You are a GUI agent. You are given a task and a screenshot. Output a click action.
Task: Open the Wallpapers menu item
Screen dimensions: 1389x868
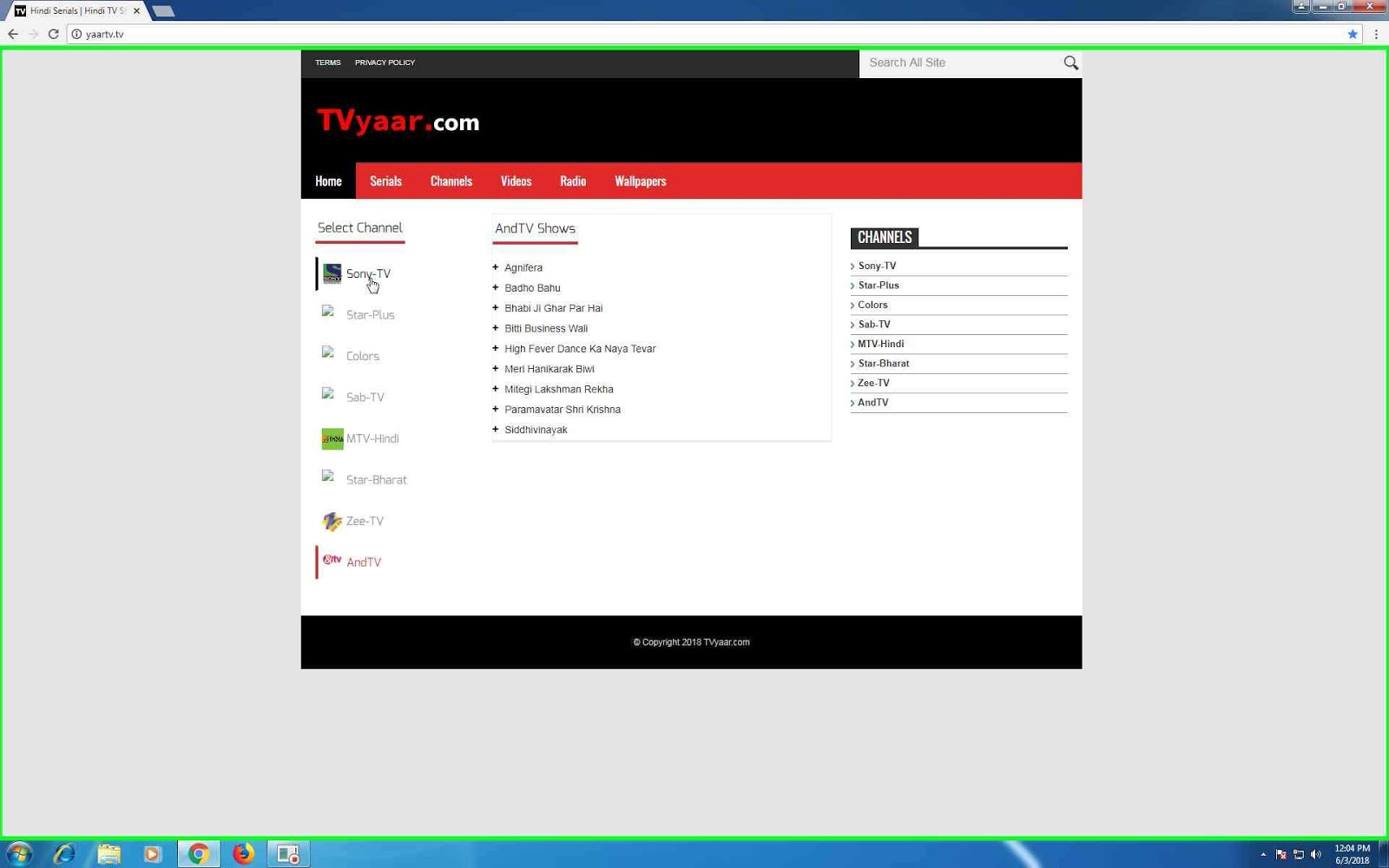pyautogui.click(x=641, y=181)
